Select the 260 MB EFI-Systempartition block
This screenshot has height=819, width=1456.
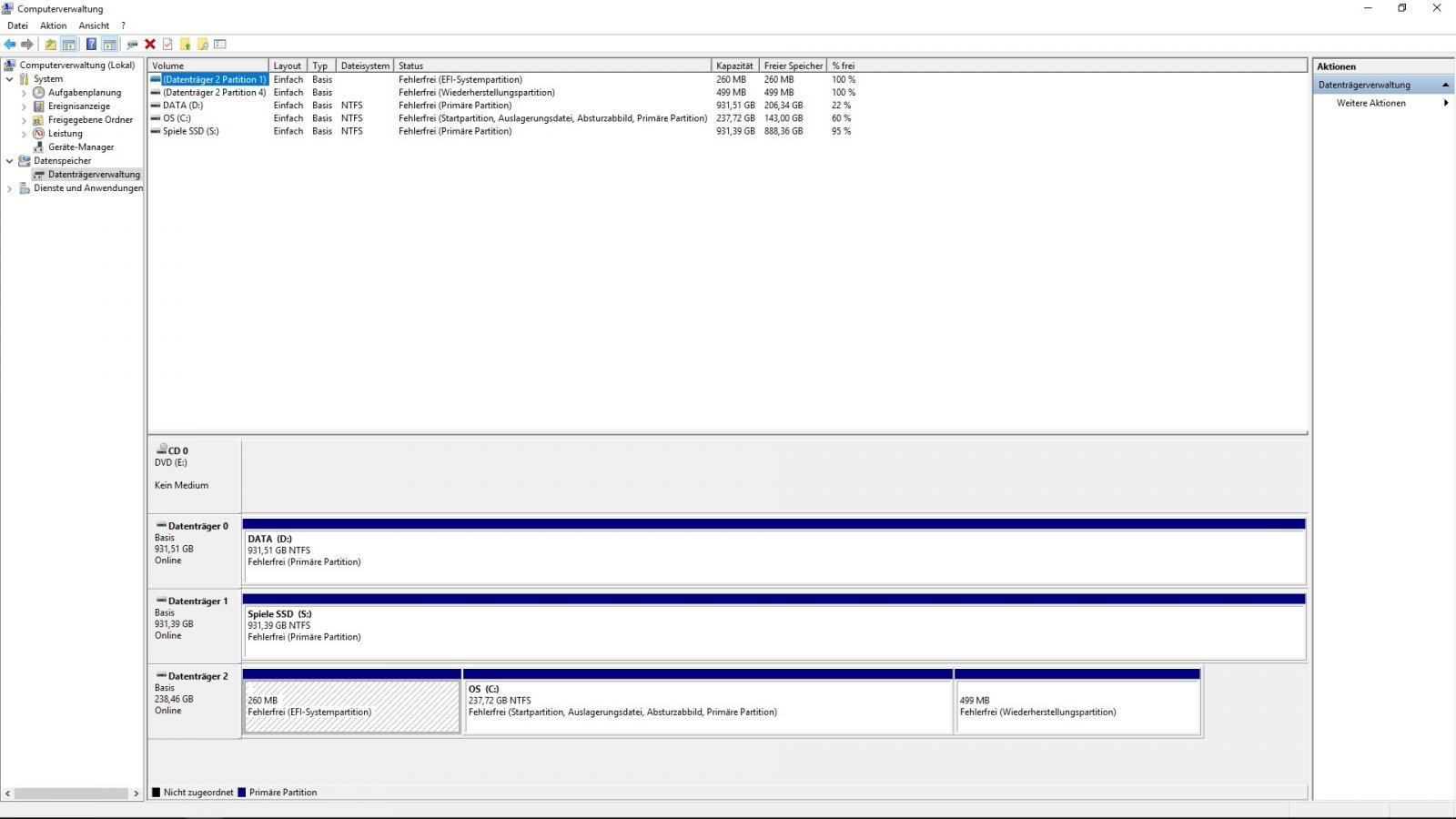pyautogui.click(x=352, y=702)
